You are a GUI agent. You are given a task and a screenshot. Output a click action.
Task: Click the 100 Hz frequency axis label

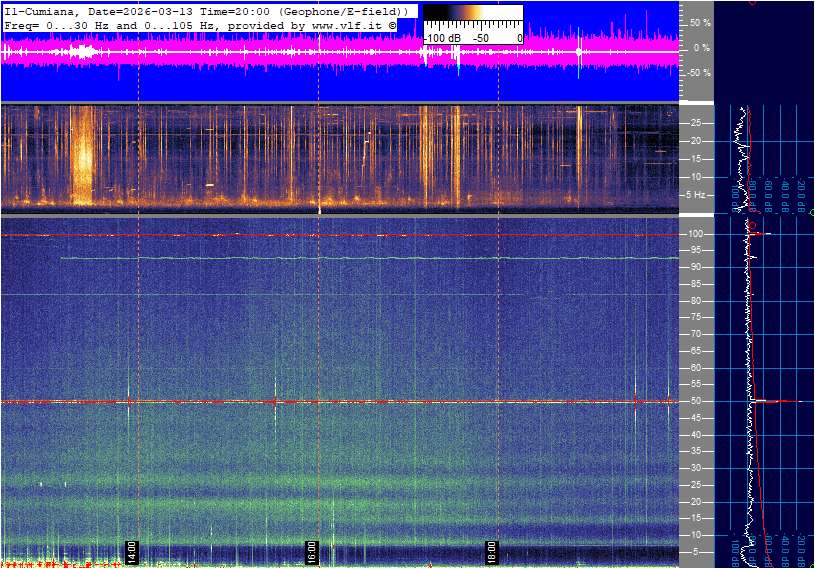pyautogui.click(x=699, y=233)
